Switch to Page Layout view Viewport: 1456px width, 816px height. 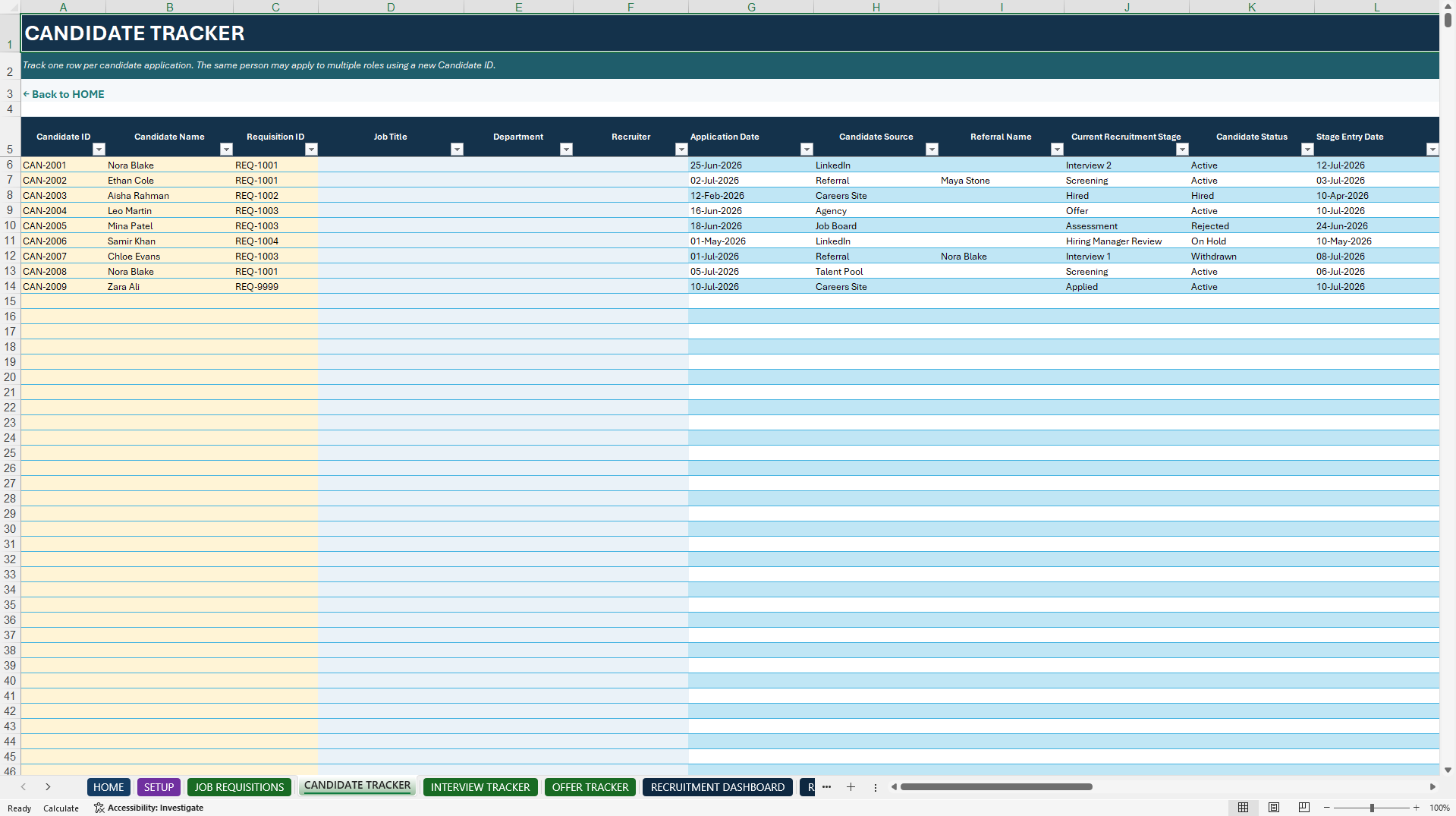click(x=1274, y=808)
